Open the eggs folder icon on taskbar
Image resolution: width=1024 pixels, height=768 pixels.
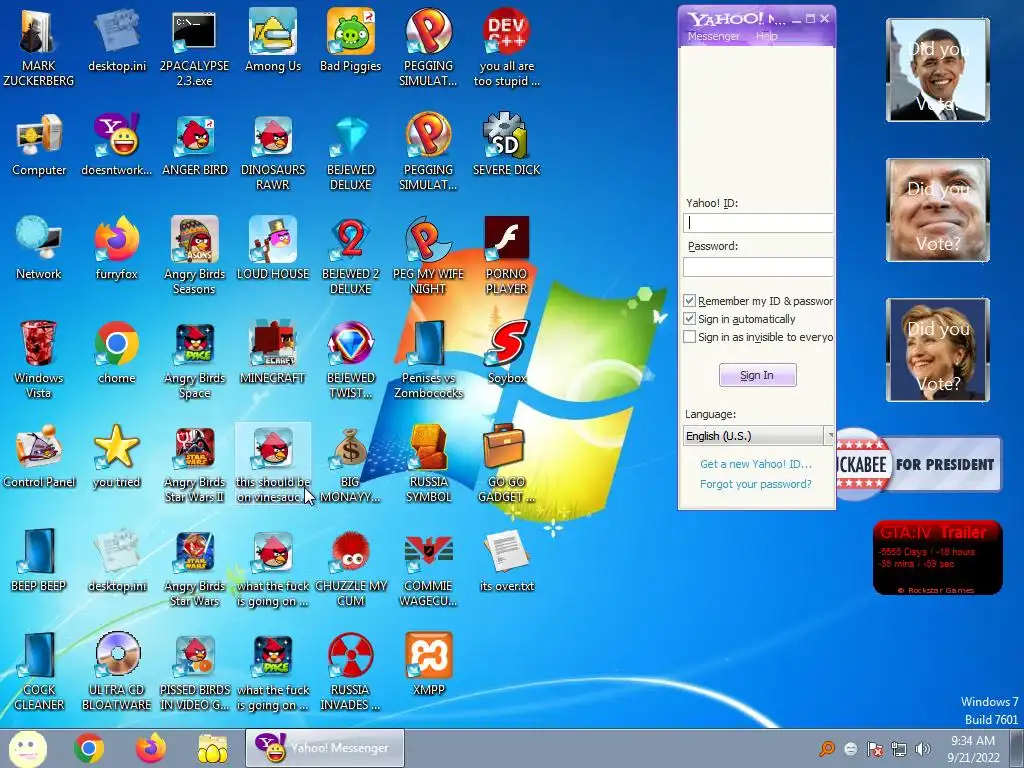213,748
